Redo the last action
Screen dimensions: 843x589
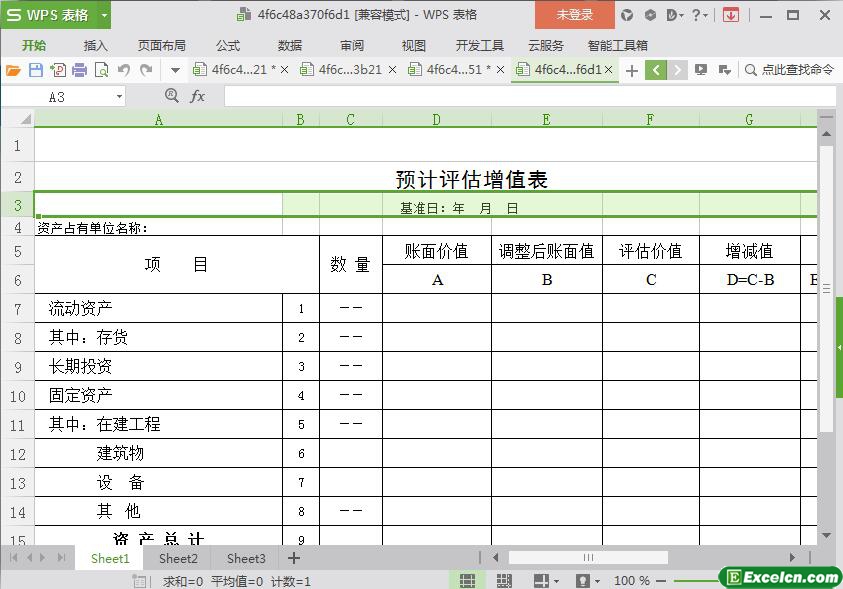click(146, 70)
